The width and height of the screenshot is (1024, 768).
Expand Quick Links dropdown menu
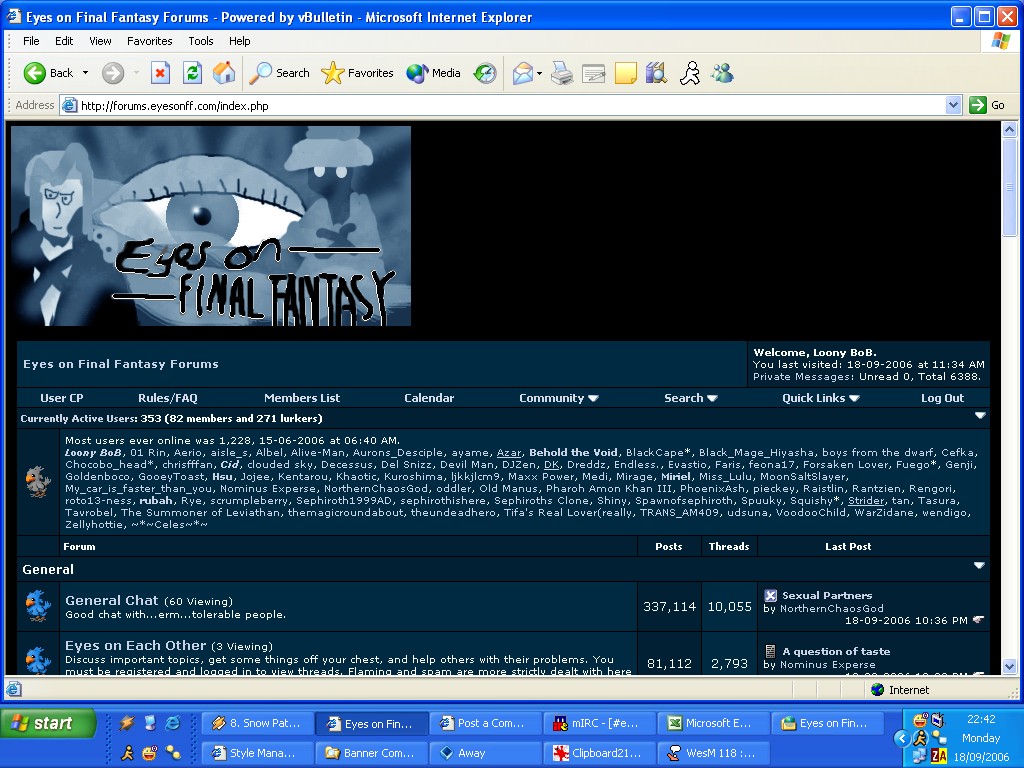point(820,398)
